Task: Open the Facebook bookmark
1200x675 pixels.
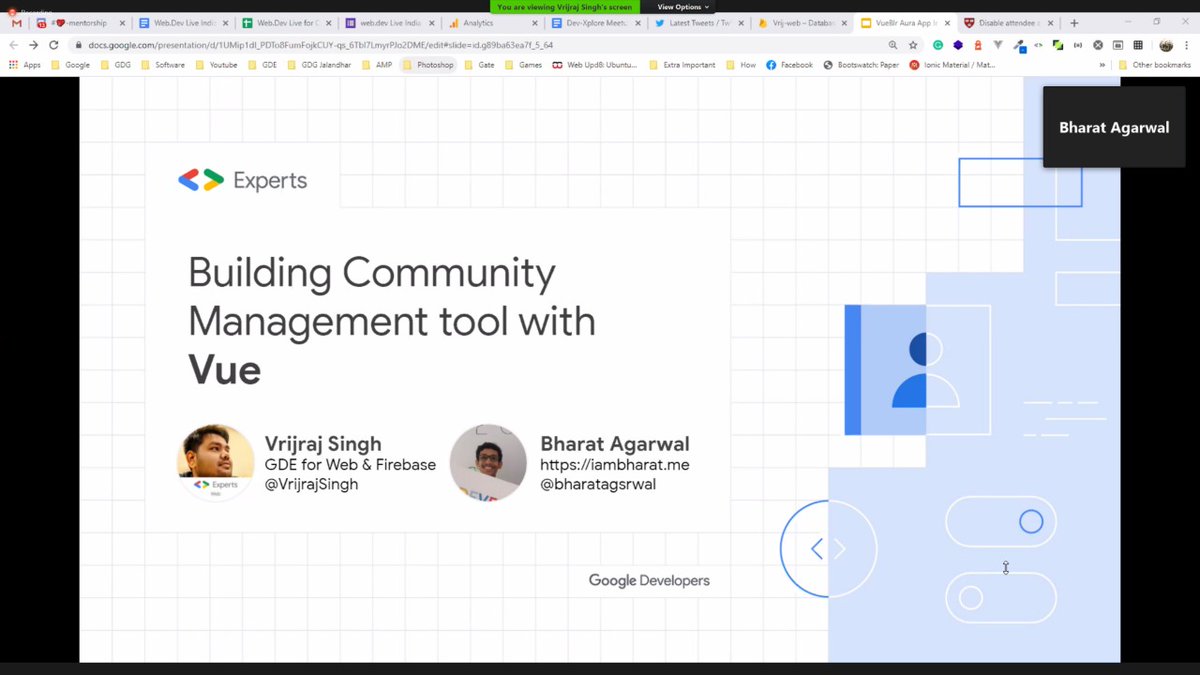Action: [x=789, y=65]
